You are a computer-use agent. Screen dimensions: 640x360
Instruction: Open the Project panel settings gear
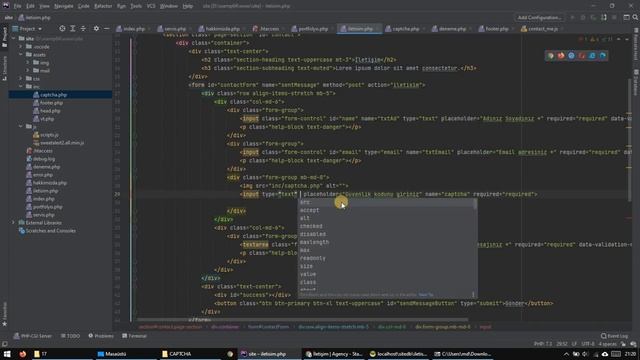click(96, 29)
